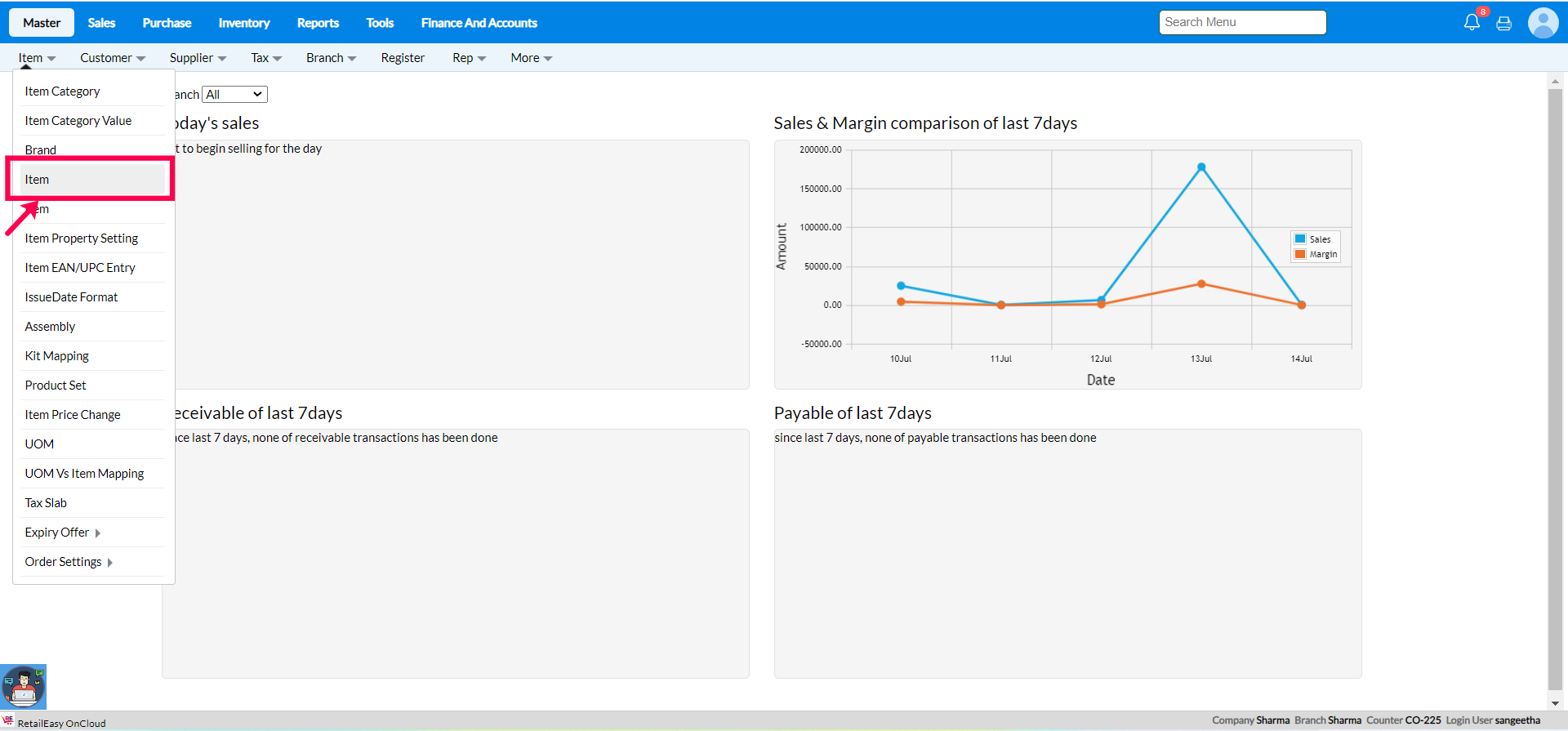Expand the Customer submenu

112,58
